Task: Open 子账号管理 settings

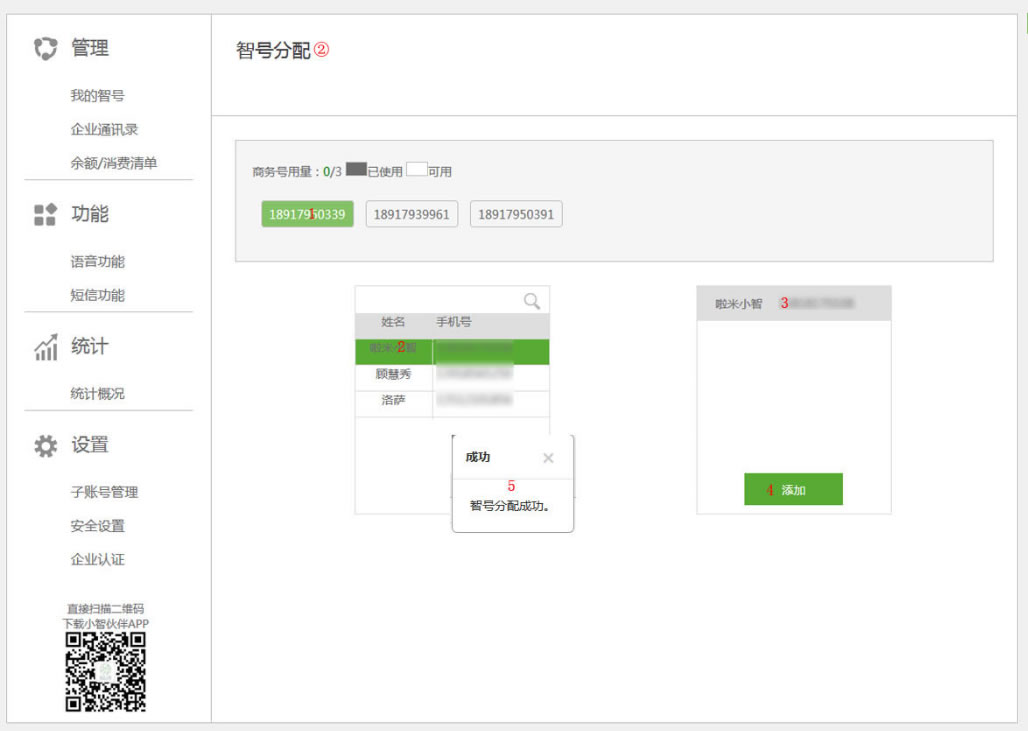Action: 104,492
